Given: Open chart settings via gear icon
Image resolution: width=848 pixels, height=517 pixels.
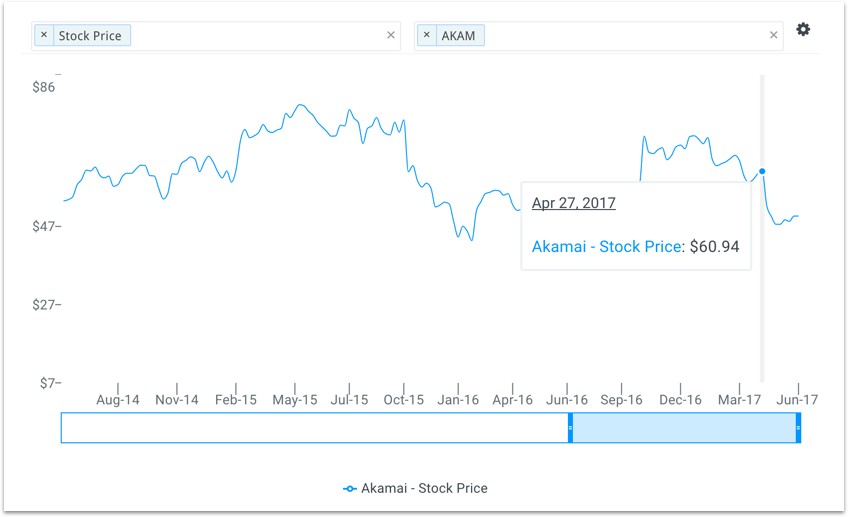Looking at the screenshot, I should pos(803,30).
